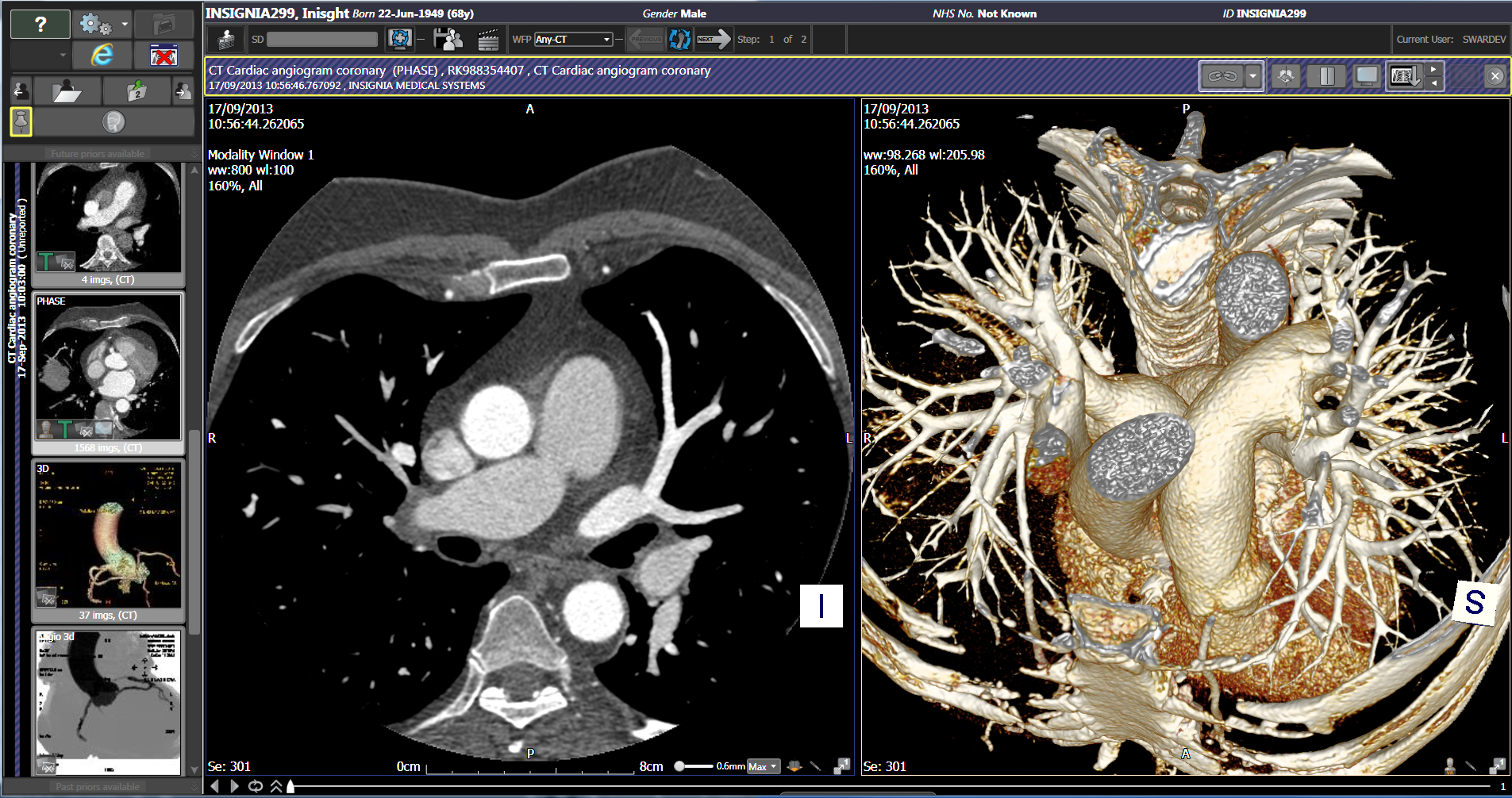Toggle the split-pane layout icon
Viewport: 1512px width, 798px height.
1327,75
